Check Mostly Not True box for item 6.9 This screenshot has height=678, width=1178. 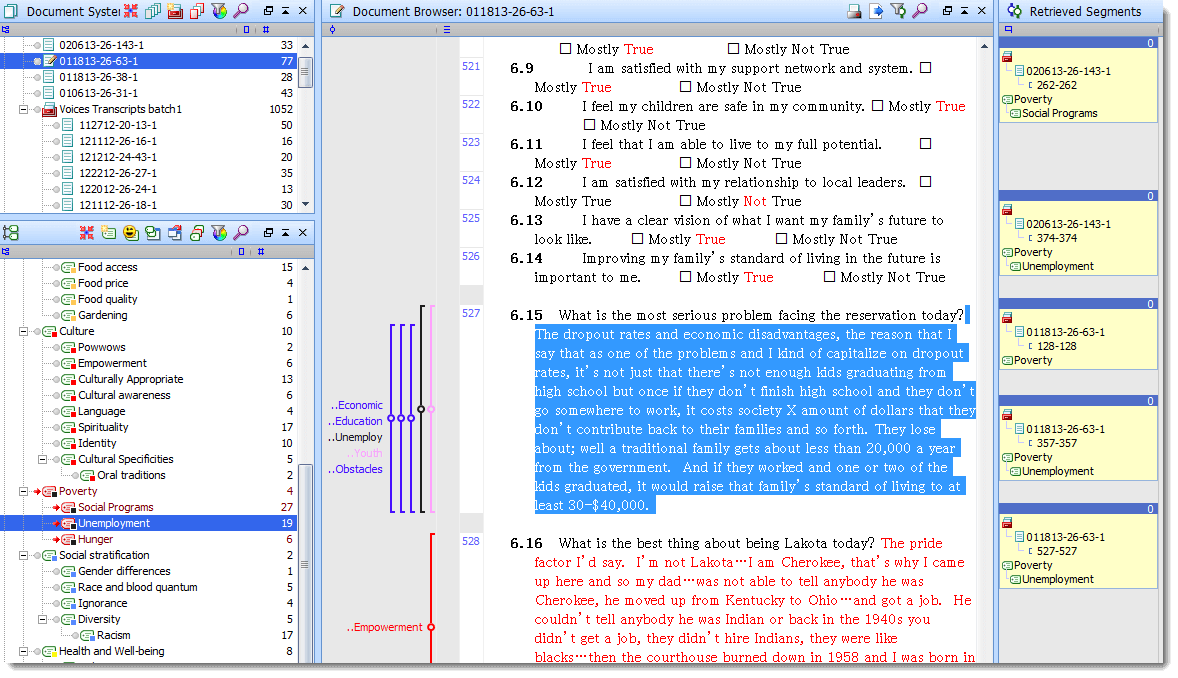click(685, 87)
